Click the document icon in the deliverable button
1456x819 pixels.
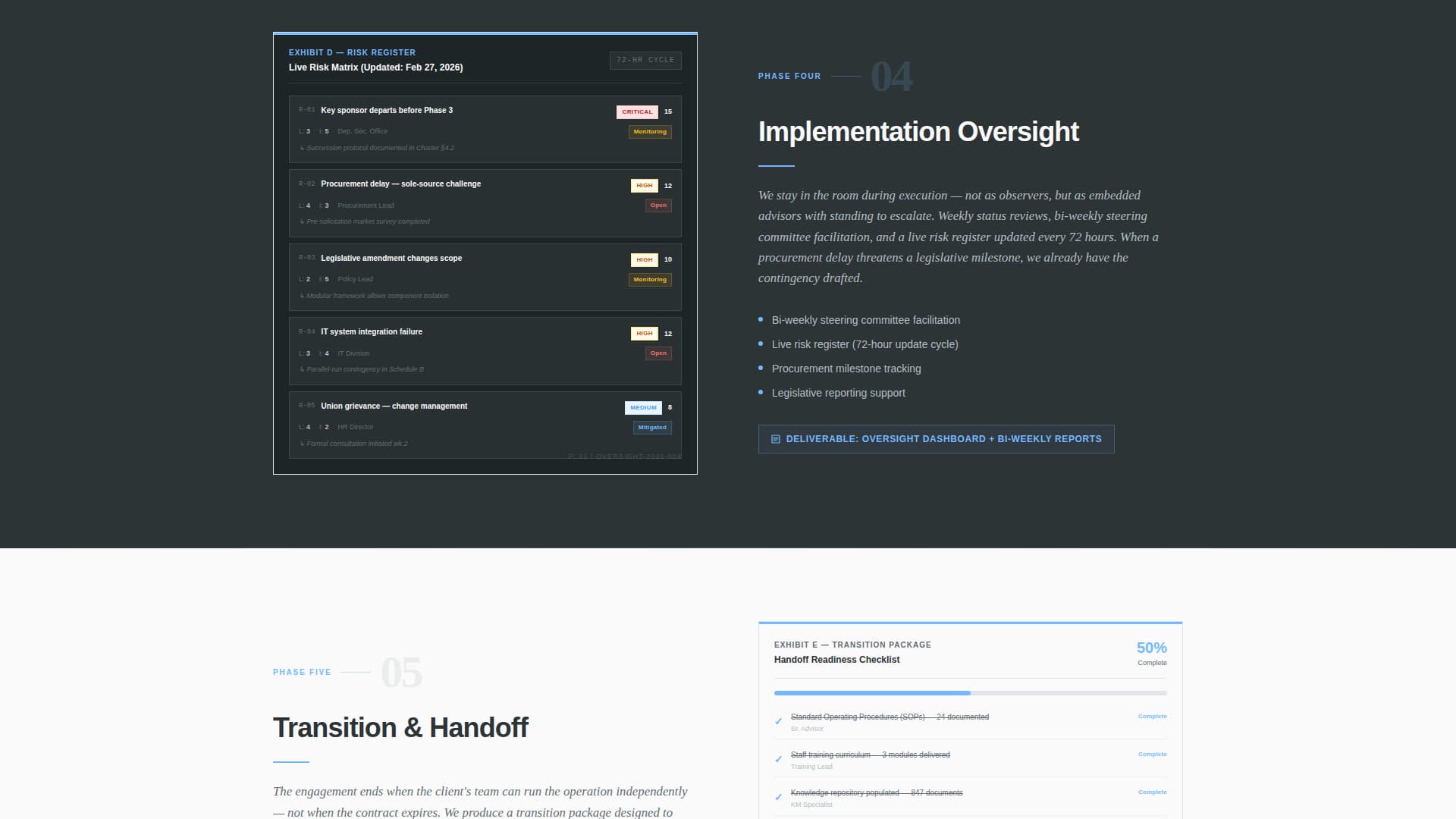click(775, 439)
